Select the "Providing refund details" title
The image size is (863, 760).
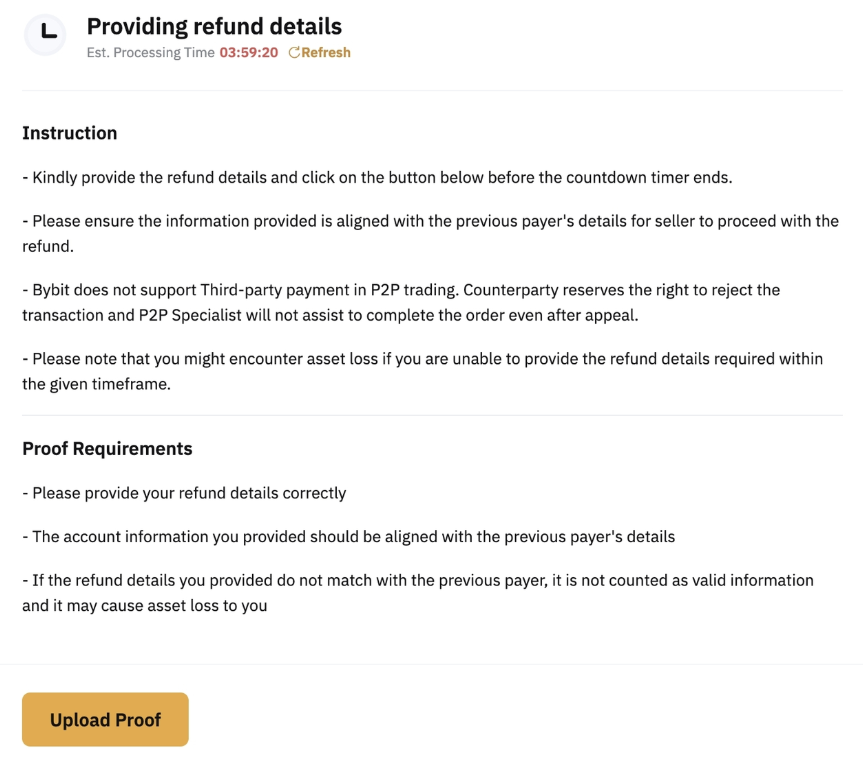click(x=214, y=26)
